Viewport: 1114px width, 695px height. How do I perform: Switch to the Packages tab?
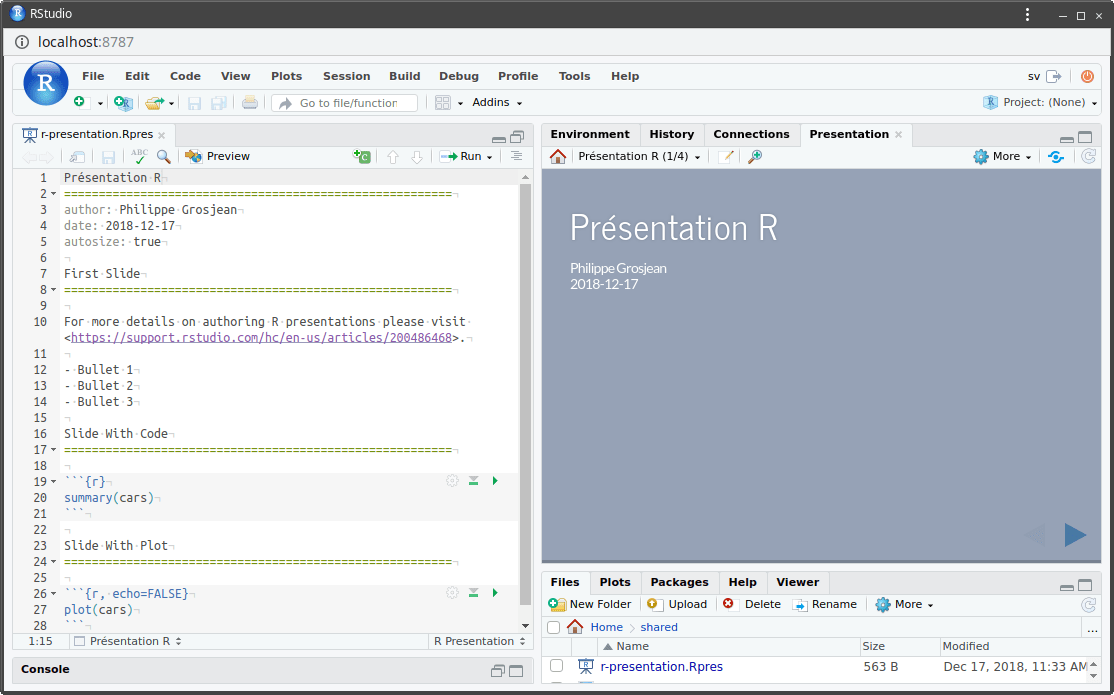pyautogui.click(x=679, y=582)
